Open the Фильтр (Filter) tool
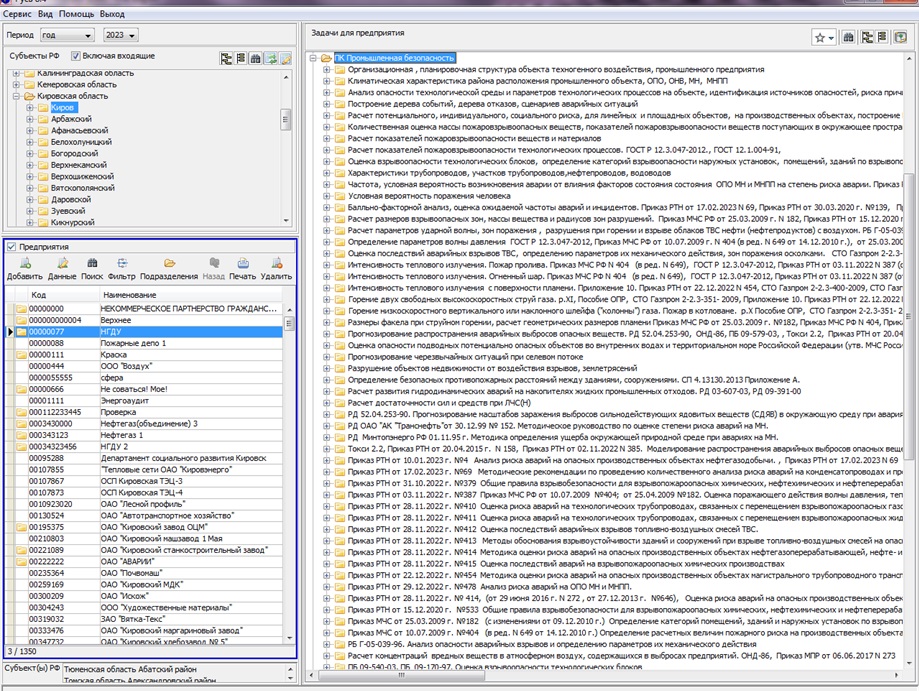This screenshot has height=691, width=919. 121,264
